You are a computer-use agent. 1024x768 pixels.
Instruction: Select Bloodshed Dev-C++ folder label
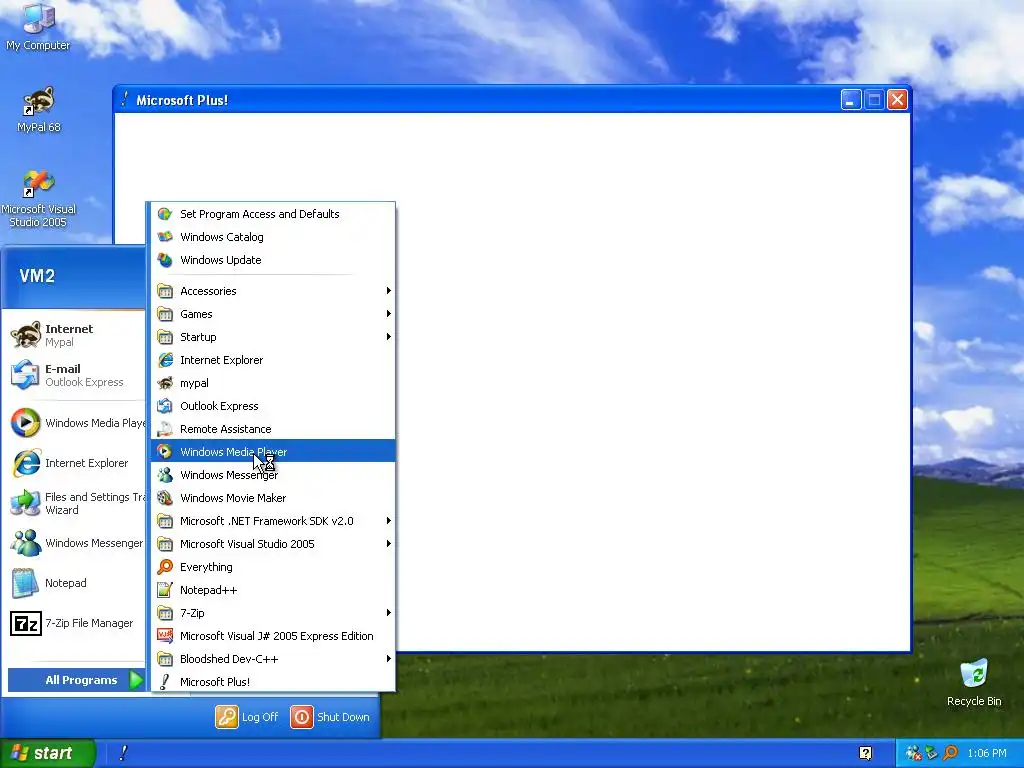point(229,658)
